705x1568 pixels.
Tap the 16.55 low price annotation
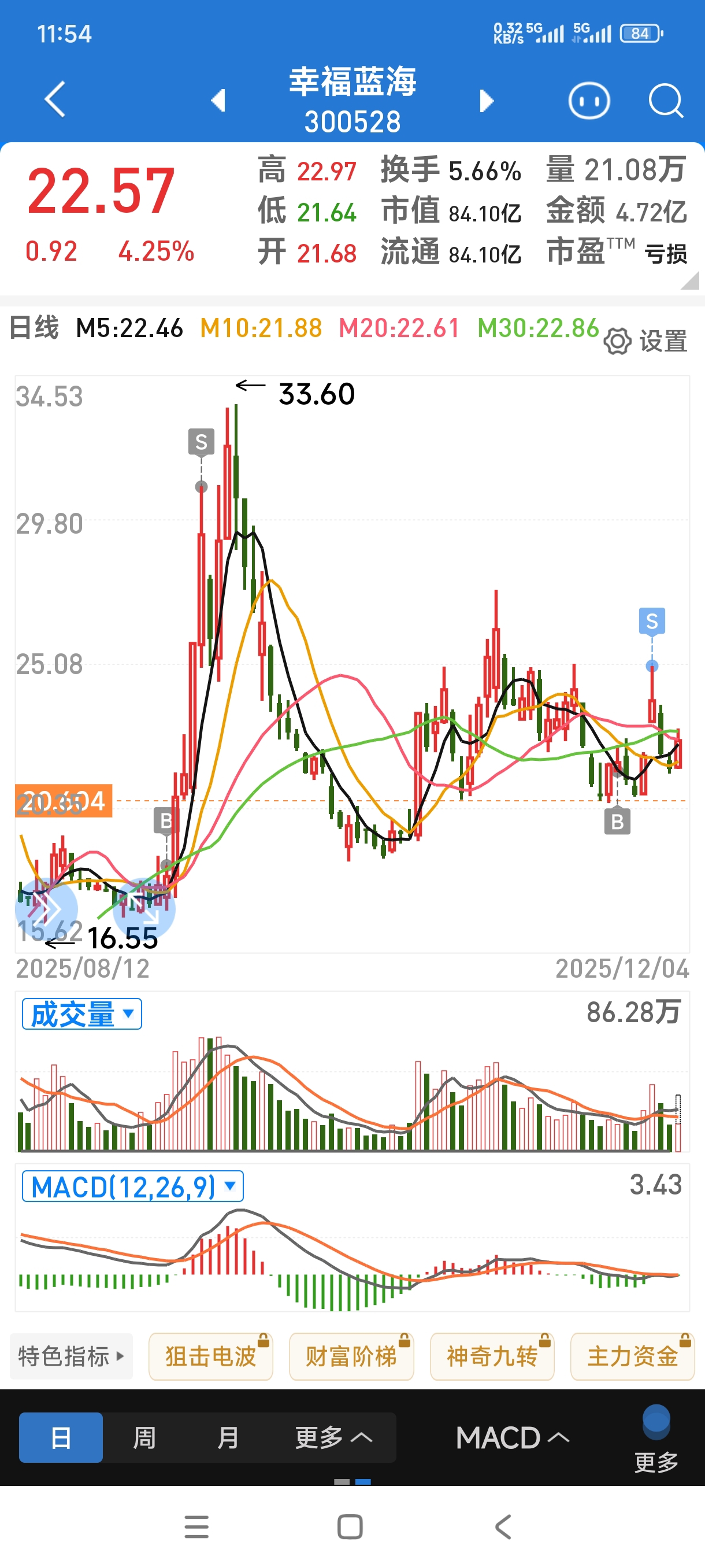point(123,938)
